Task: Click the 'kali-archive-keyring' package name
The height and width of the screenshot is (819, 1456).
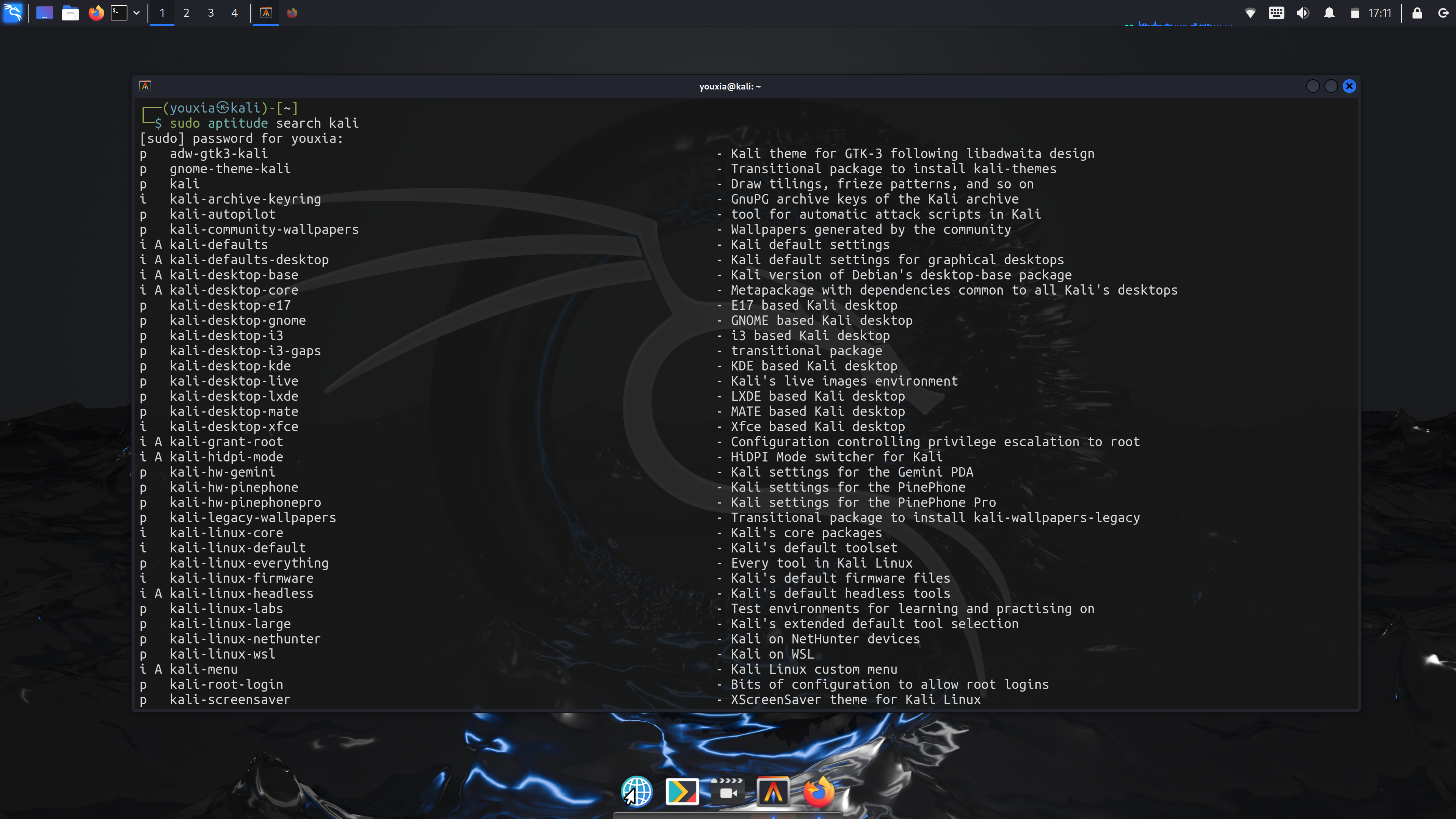Action: point(245,199)
